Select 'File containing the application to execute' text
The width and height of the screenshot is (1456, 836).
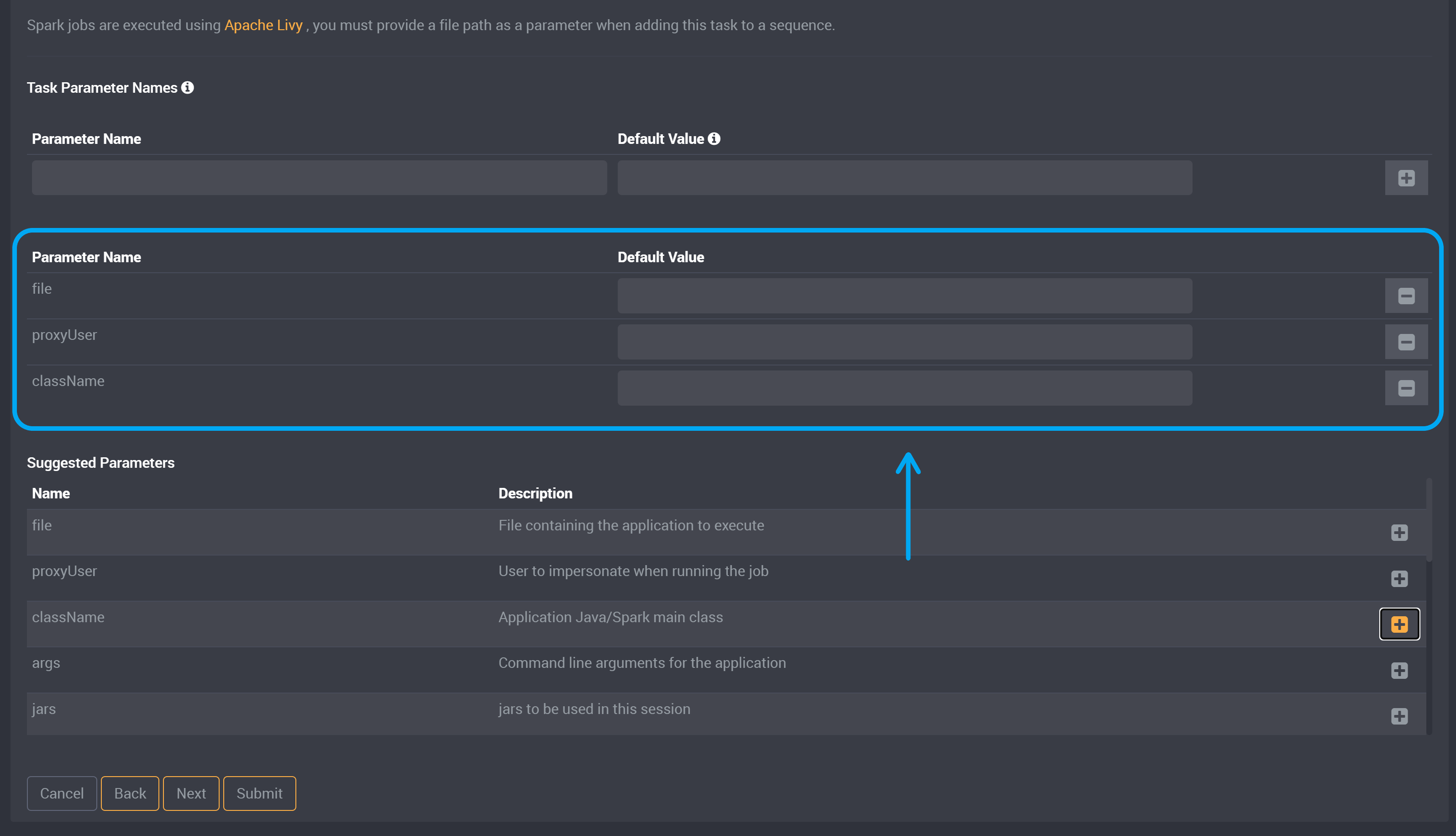tap(631, 525)
